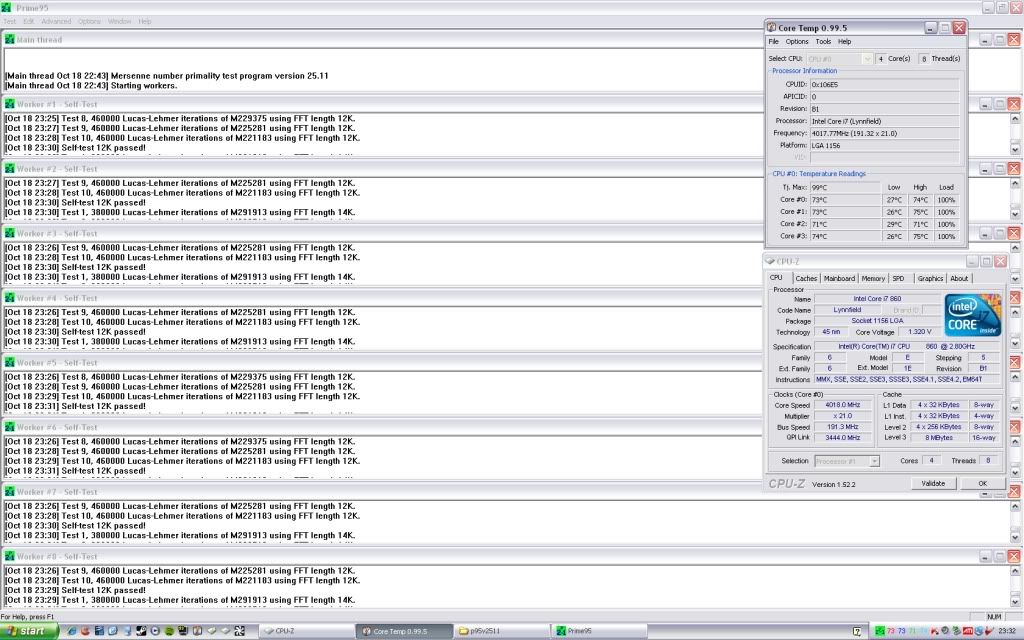Open Core Temp Options menu
The image size is (1024, 640).
point(796,42)
